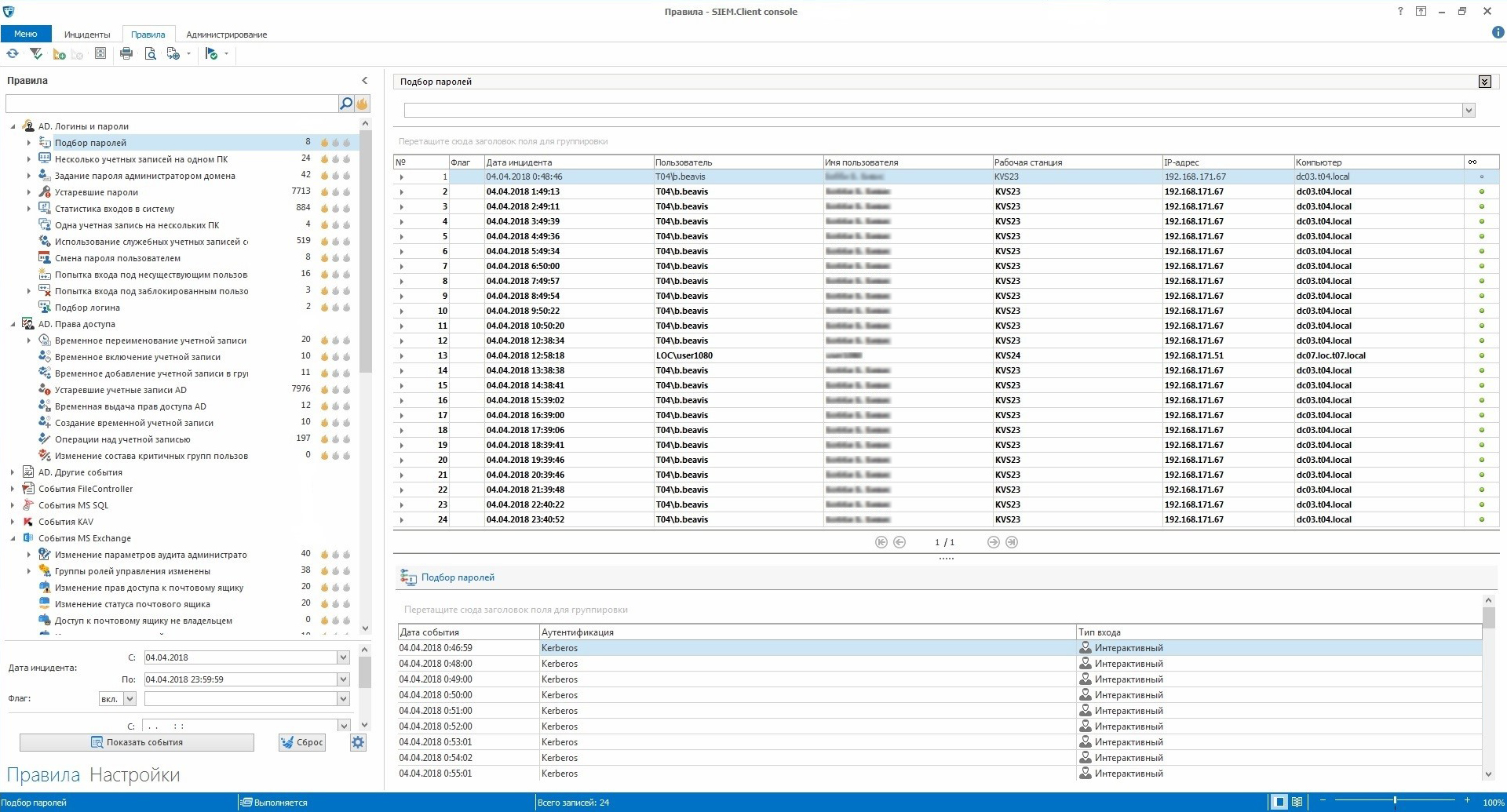The width and height of the screenshot is (1507, 812).
Task: Toggle the normal view mode in the status bar
Action: coord(1279,802)
